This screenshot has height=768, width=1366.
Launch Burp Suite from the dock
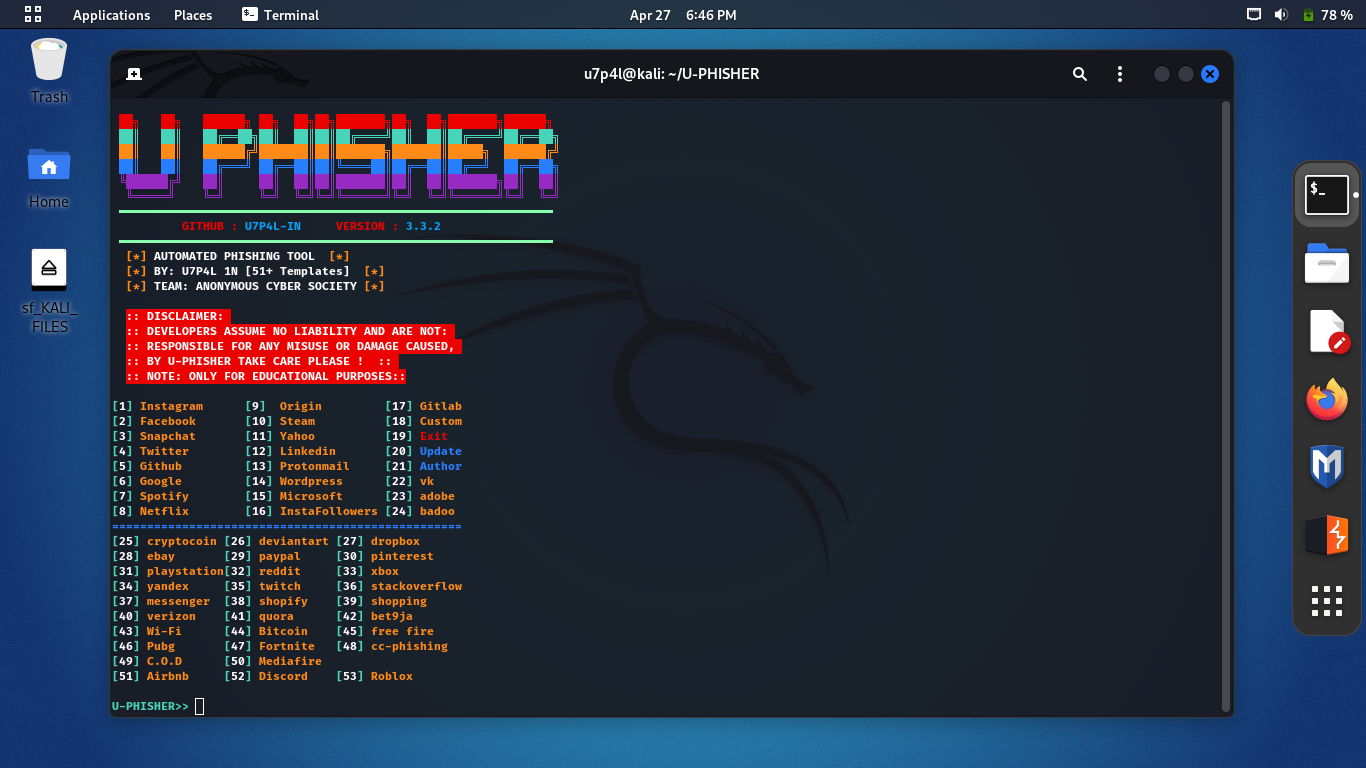[x=1327, y=535]
